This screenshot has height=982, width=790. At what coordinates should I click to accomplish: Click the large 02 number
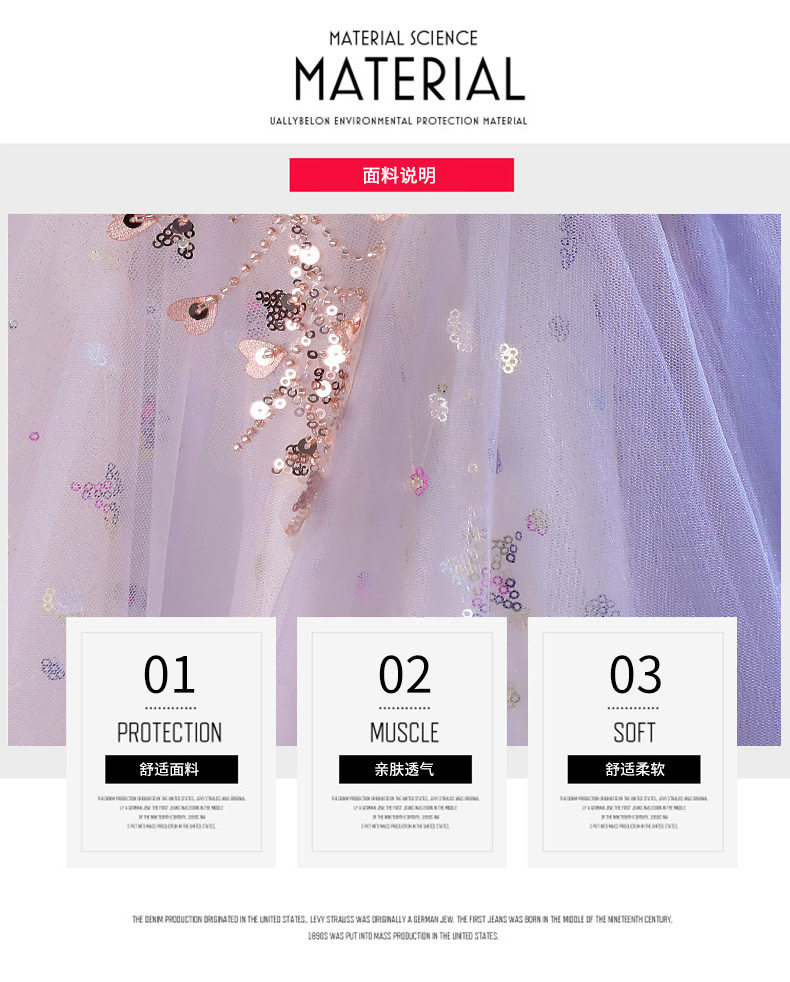tap(405, 674)
